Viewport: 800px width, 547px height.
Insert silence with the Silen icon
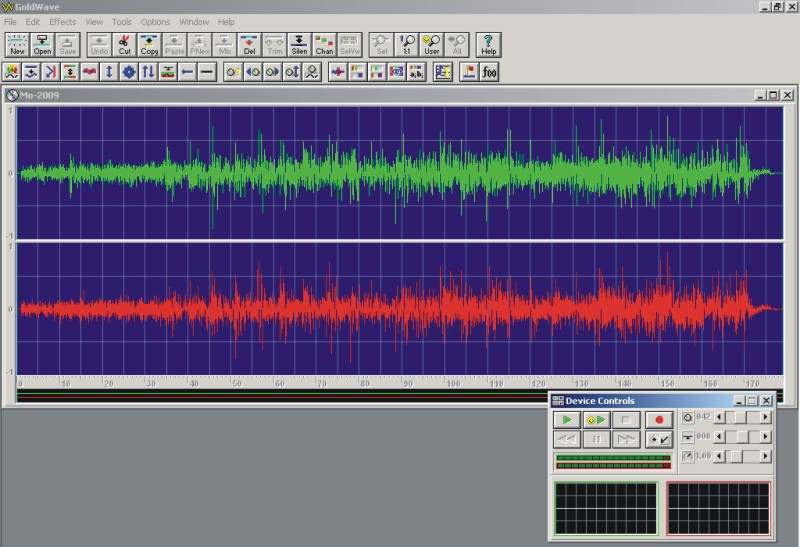click(299, 45)
